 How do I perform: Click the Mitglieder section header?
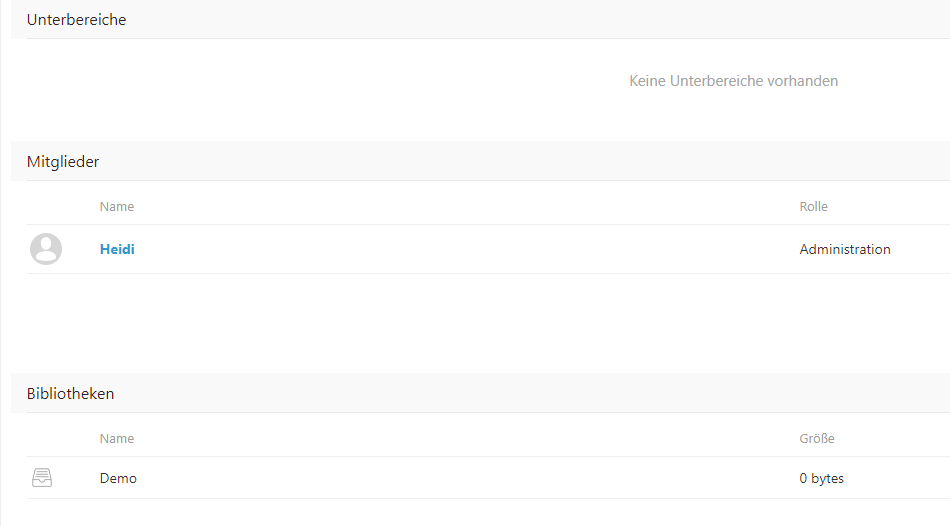pos(63,162)
